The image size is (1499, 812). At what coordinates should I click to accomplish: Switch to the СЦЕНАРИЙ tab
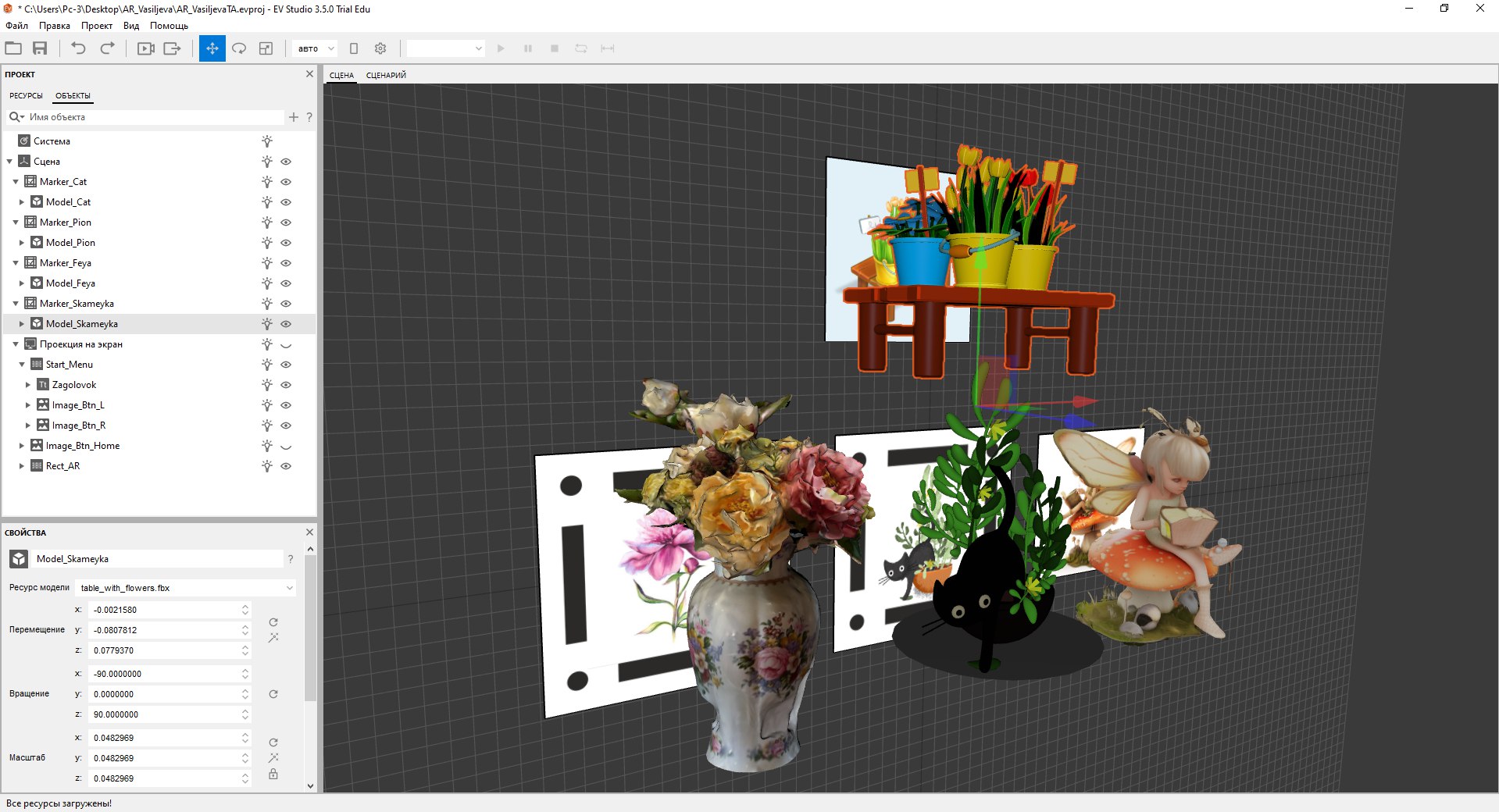pos(386,76)
